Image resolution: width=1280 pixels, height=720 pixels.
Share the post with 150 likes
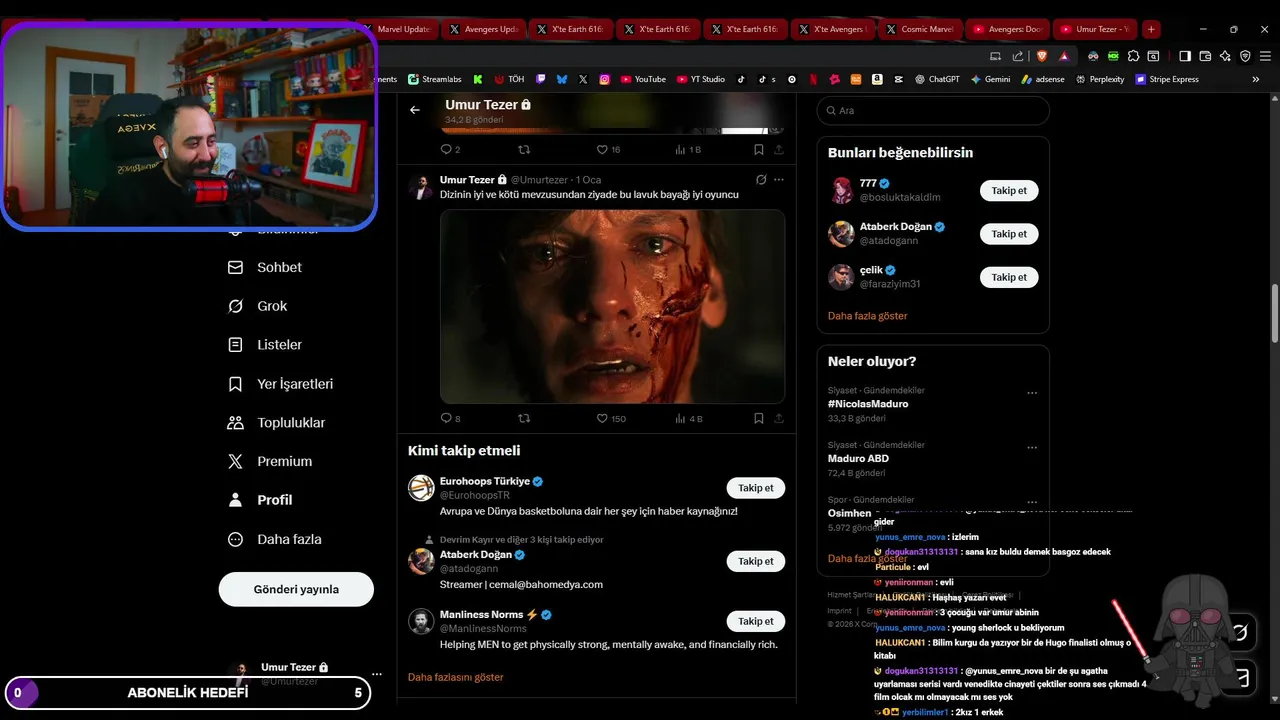(779, 418)
